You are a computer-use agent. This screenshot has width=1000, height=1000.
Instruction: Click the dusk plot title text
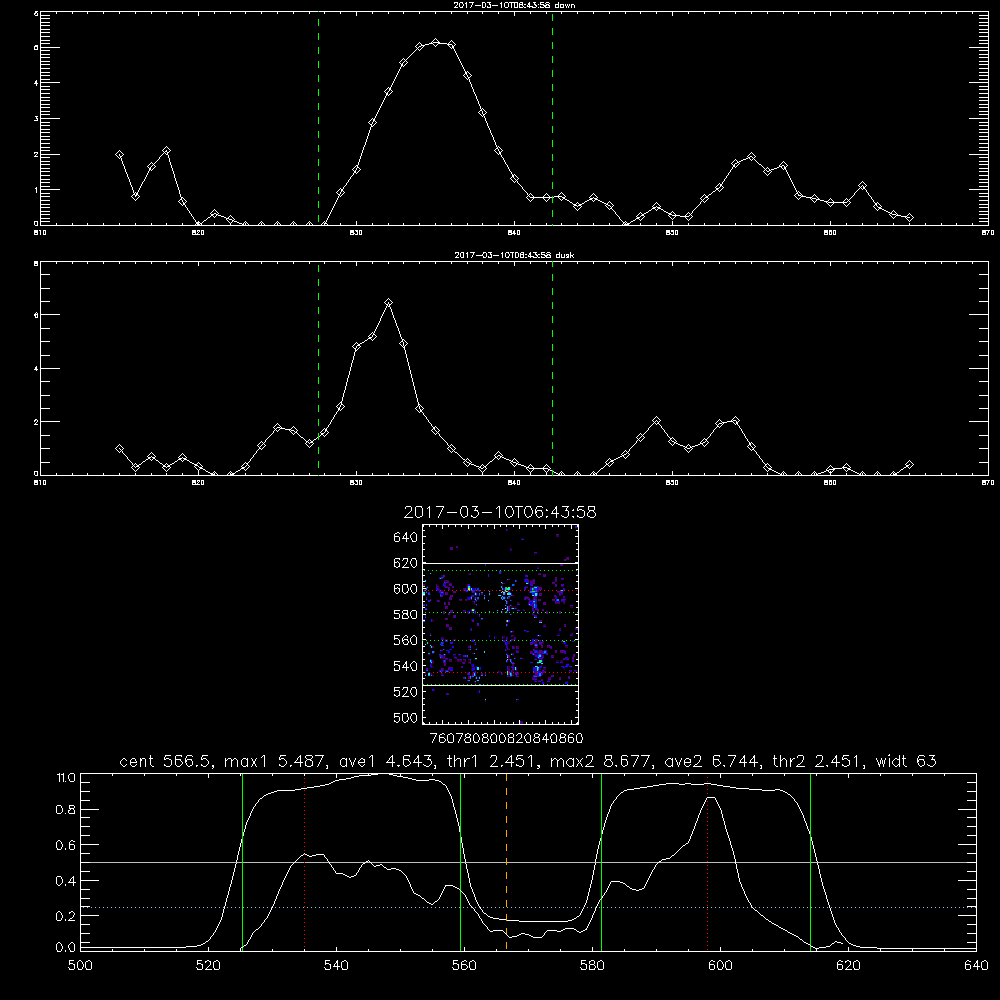coord(514,255)
